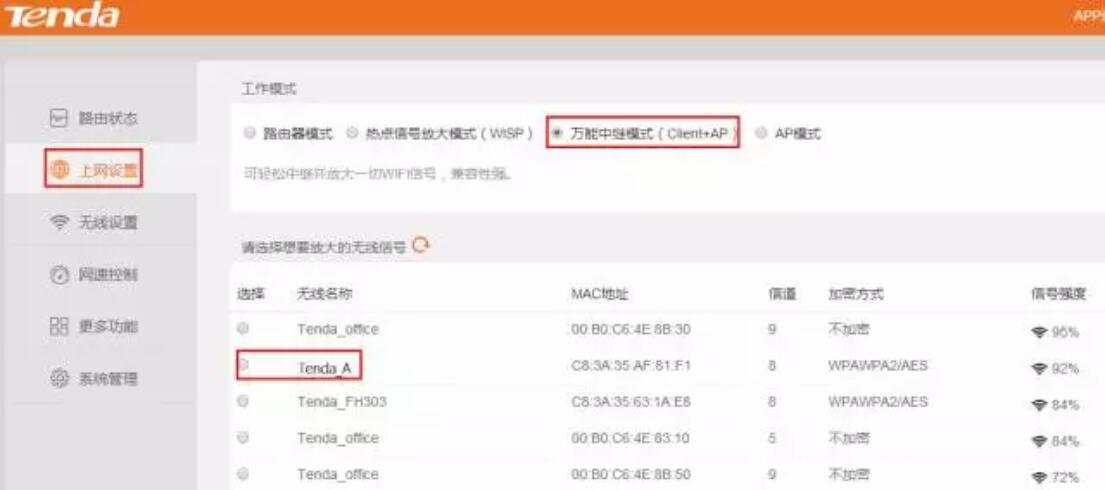
Task: Select 热点信号放大模式 (WISP) option
Action: [352, 133]
